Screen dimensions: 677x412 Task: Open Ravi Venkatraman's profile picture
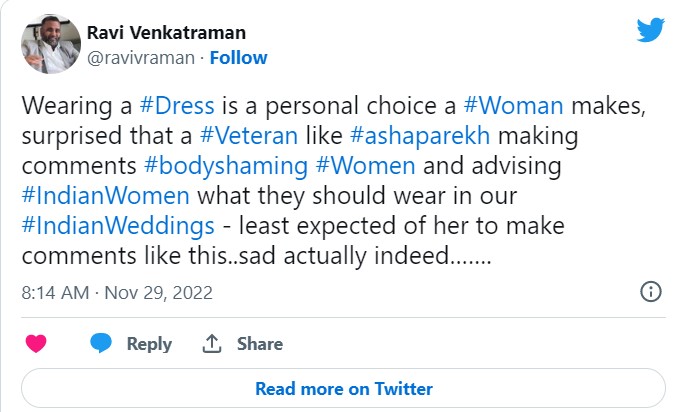(50, 44)
